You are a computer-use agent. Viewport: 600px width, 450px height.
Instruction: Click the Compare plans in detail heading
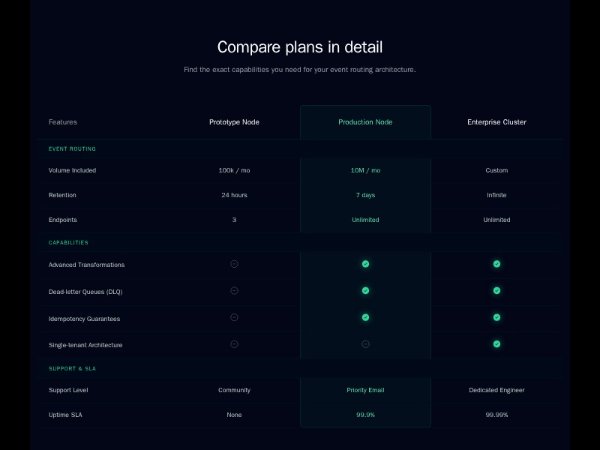pos(300,47)
